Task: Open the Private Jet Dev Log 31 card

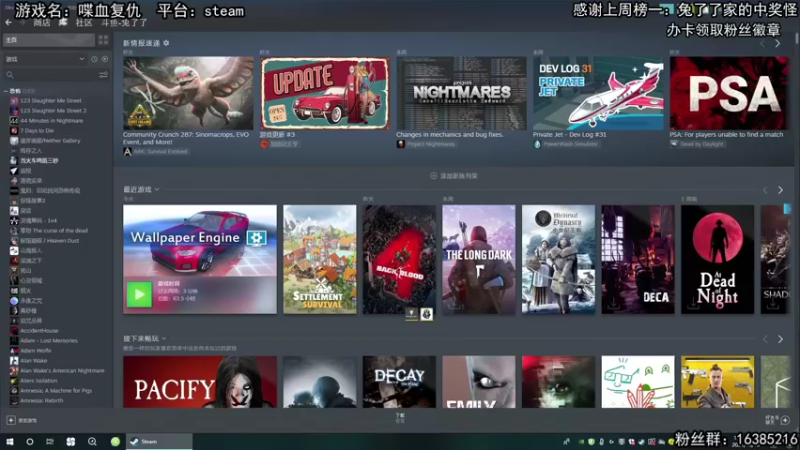Action: pos(598,93)
